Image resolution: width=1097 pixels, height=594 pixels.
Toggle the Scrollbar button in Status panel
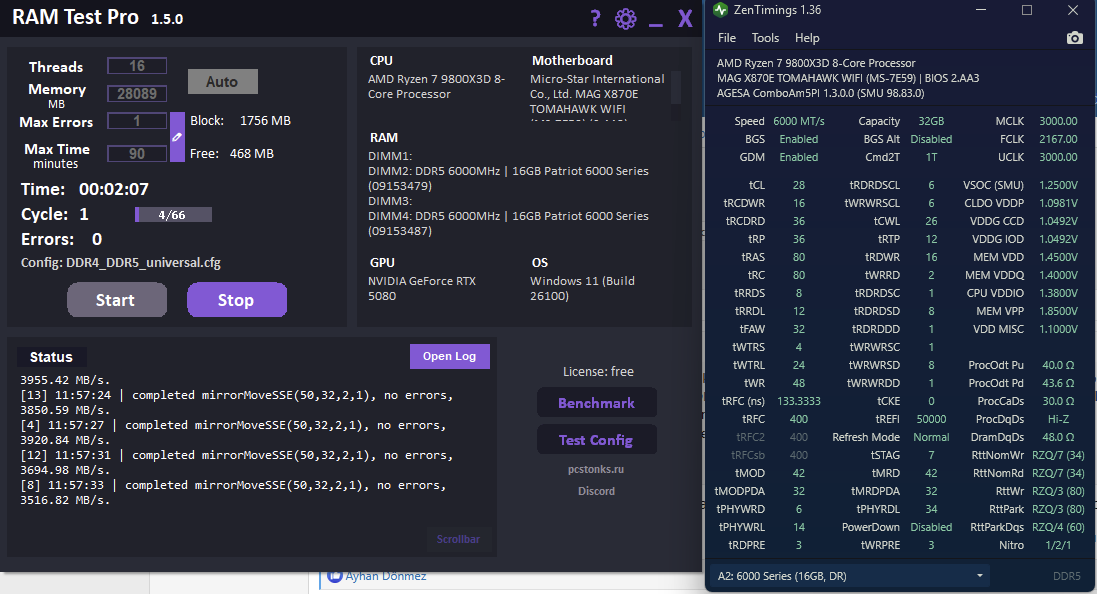coord(458,539)
